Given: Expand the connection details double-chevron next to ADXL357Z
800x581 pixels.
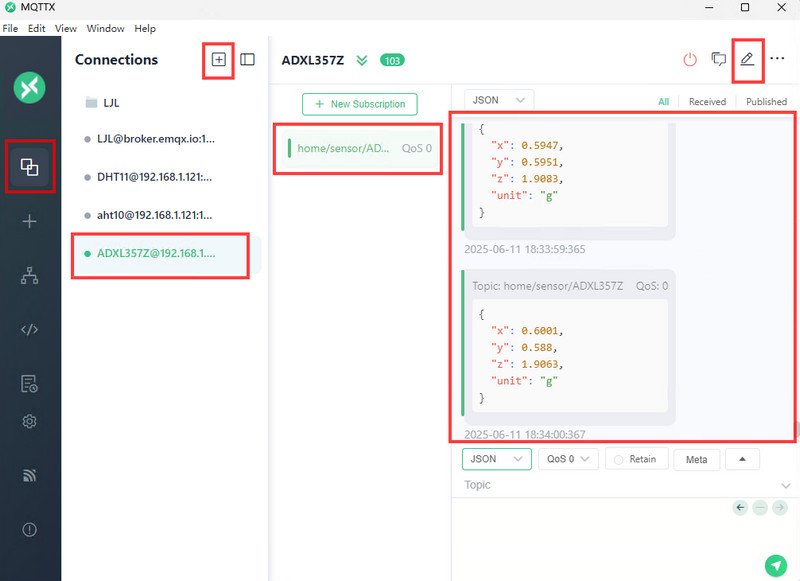Looking at the screenshot, I should [x=362, y=61].
